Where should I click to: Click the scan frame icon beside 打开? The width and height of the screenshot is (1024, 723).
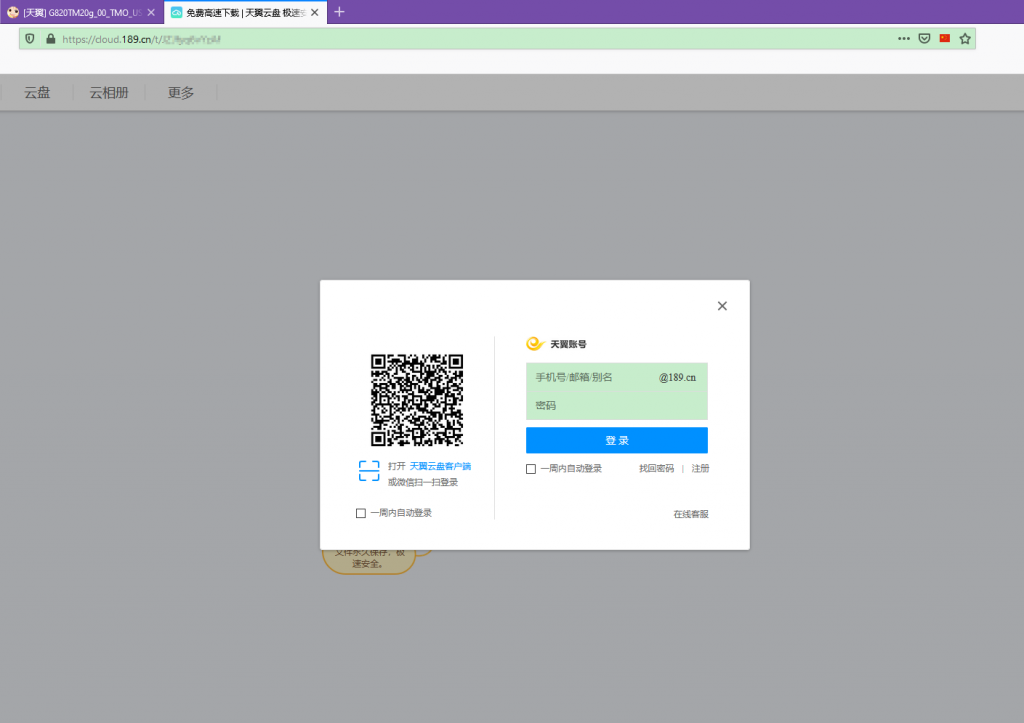click(x=369, y=471)
